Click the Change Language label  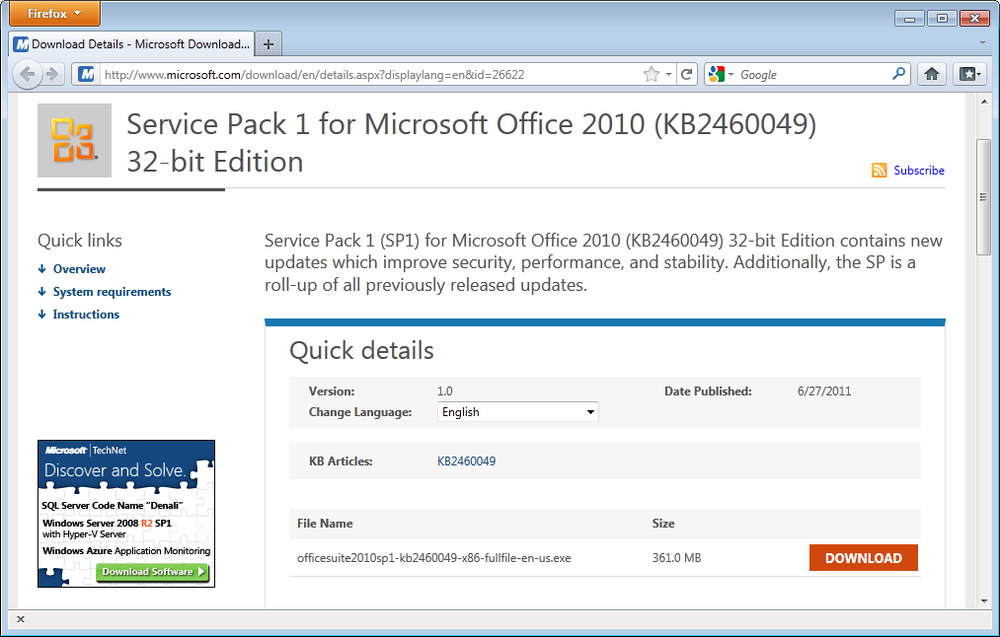360,412
